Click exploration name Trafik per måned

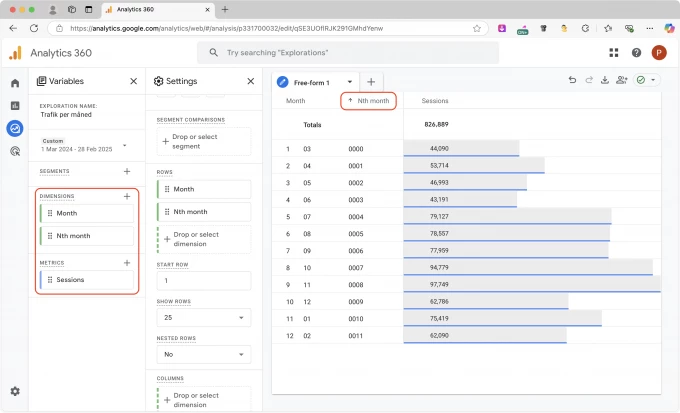click(x=66, y=115)
